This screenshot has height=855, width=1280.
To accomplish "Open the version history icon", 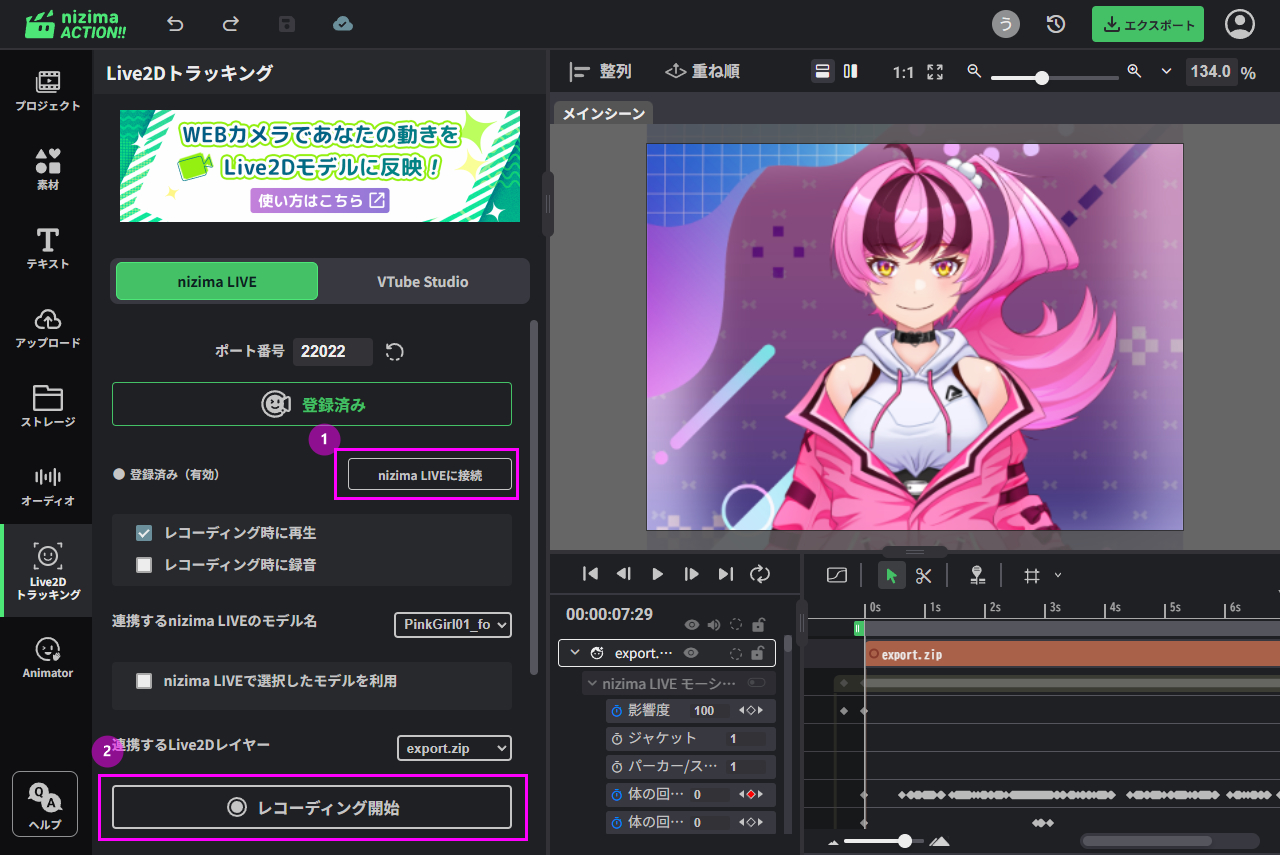I will coord(1056,25).
